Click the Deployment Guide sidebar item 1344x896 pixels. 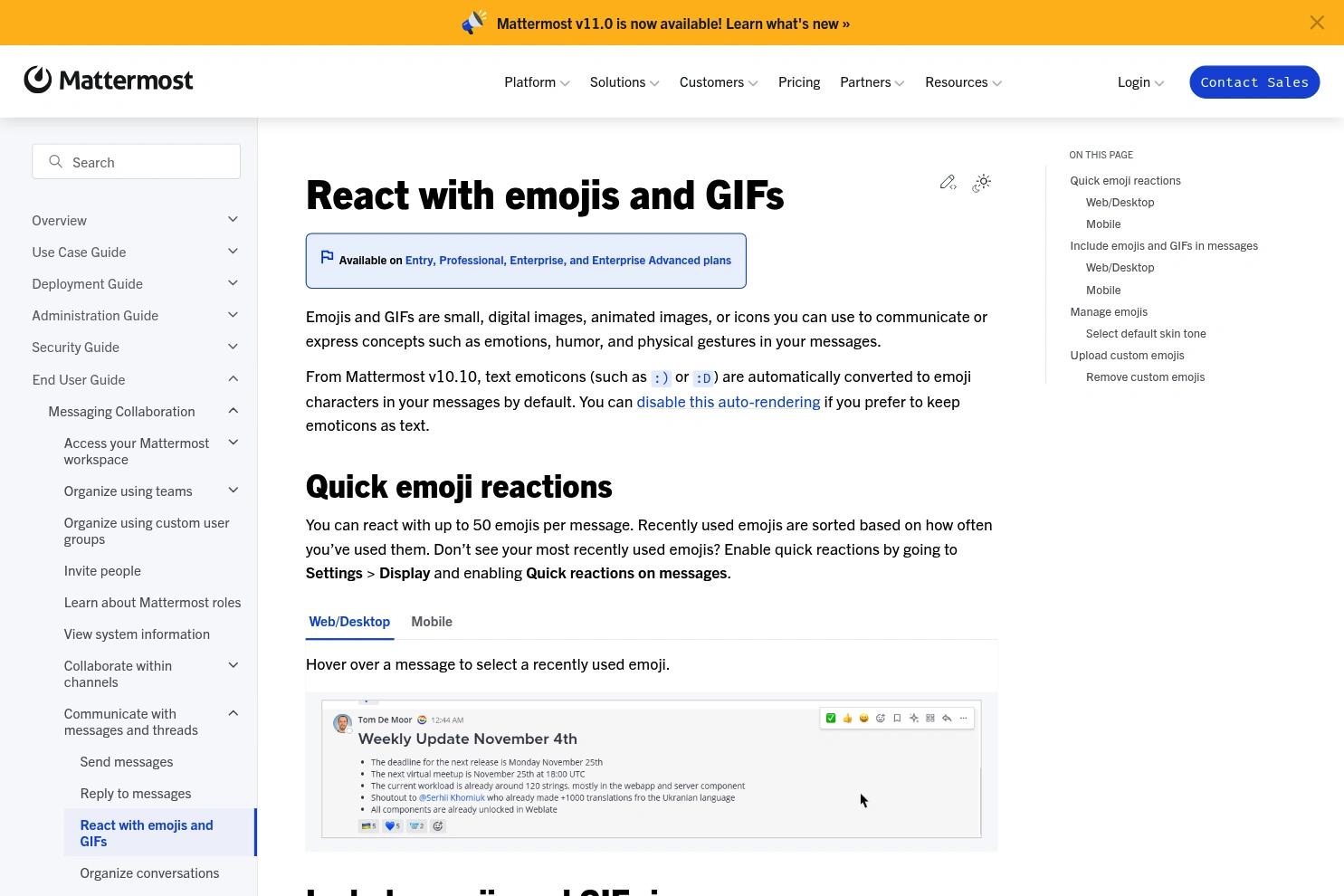point(87,284)
